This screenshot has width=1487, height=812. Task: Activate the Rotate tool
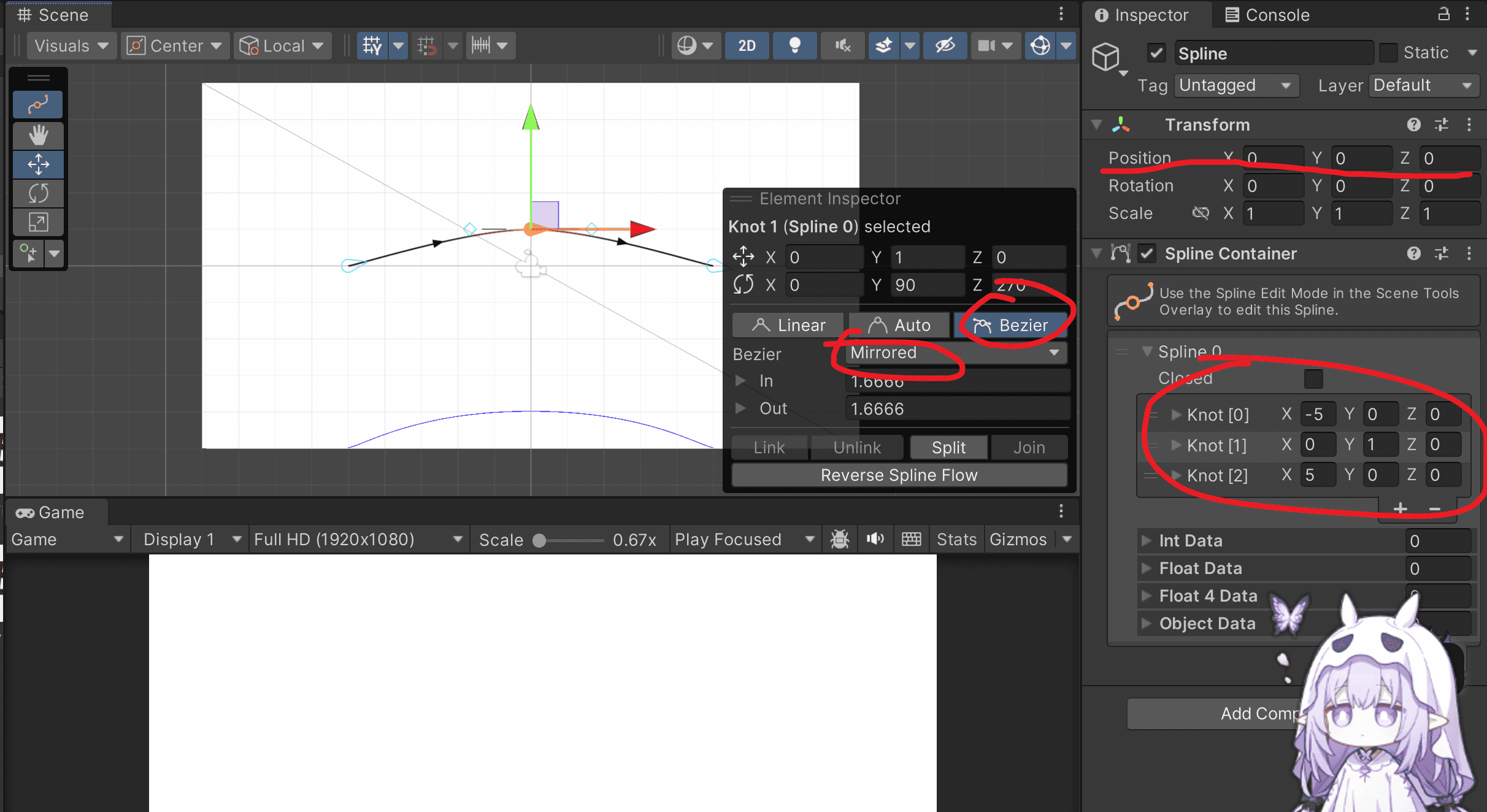[38, 193]
